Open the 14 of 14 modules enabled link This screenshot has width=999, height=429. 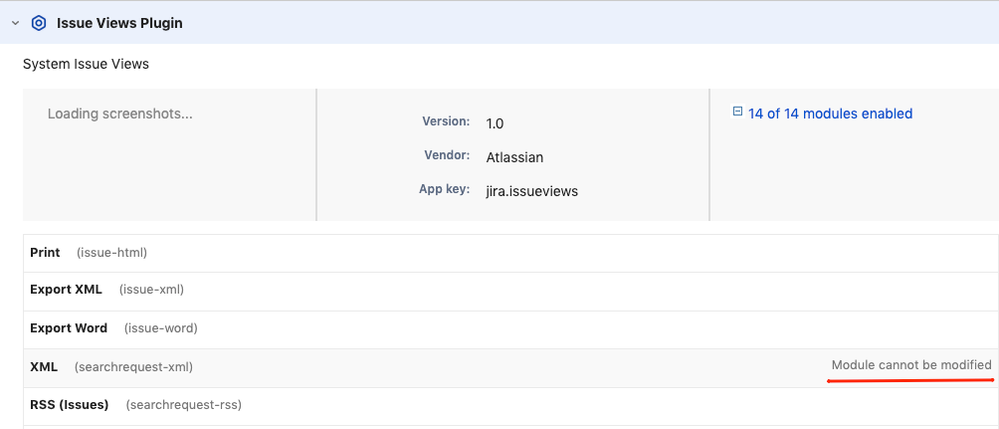(x=830, y=113)
